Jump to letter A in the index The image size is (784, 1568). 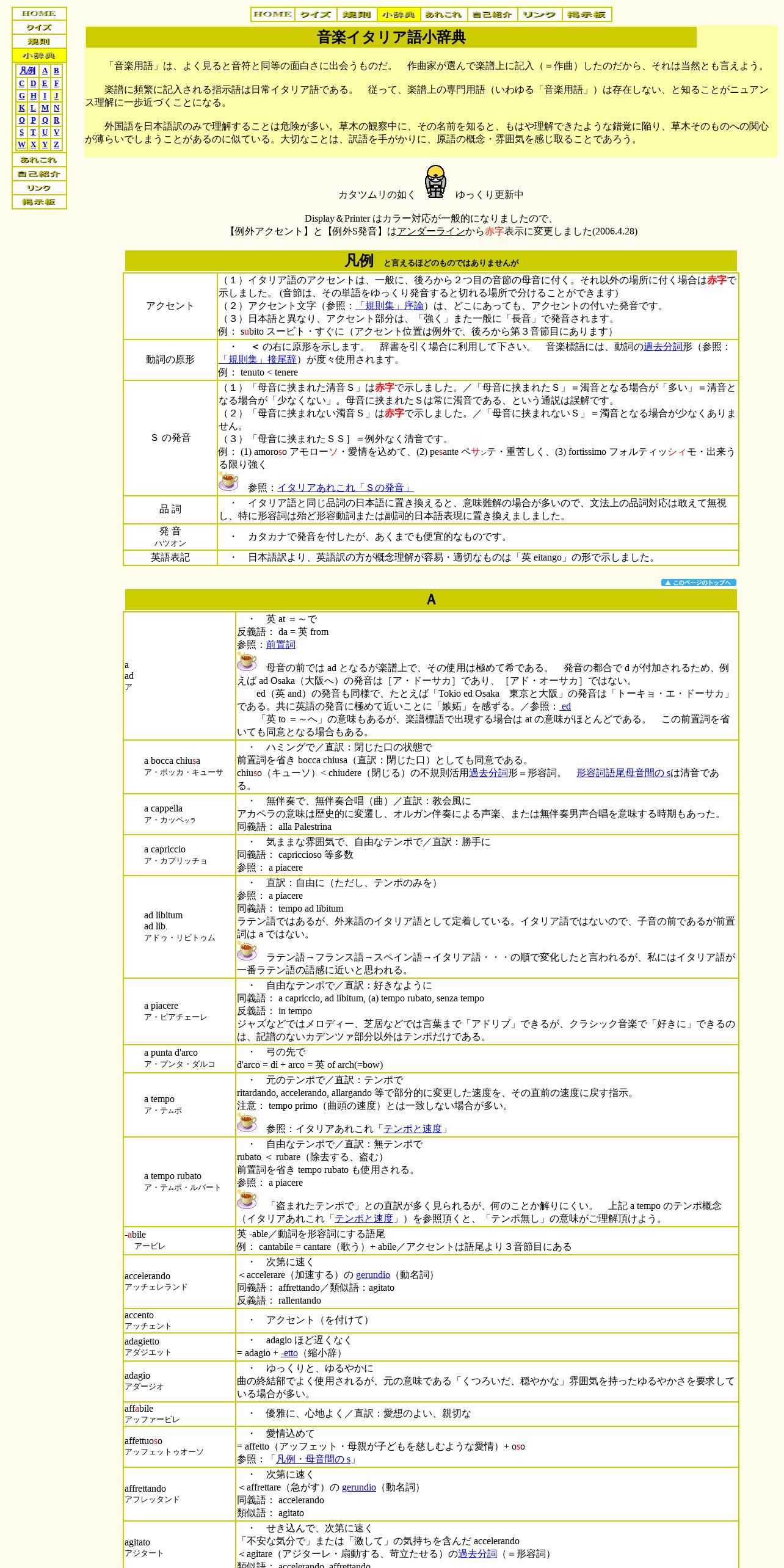click(x=45, y=71)
